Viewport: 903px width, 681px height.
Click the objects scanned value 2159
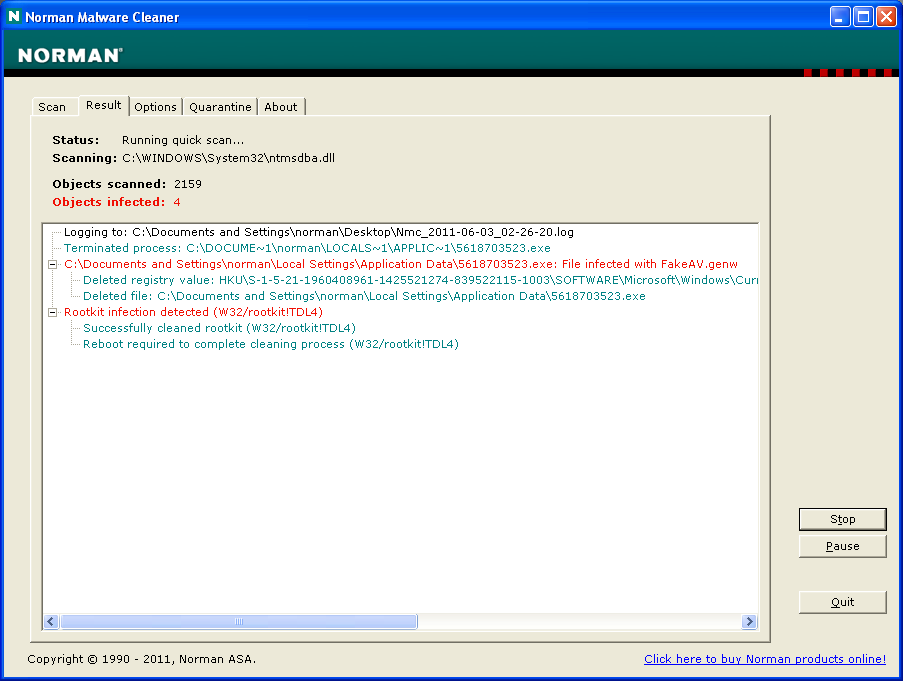point(188,184)
